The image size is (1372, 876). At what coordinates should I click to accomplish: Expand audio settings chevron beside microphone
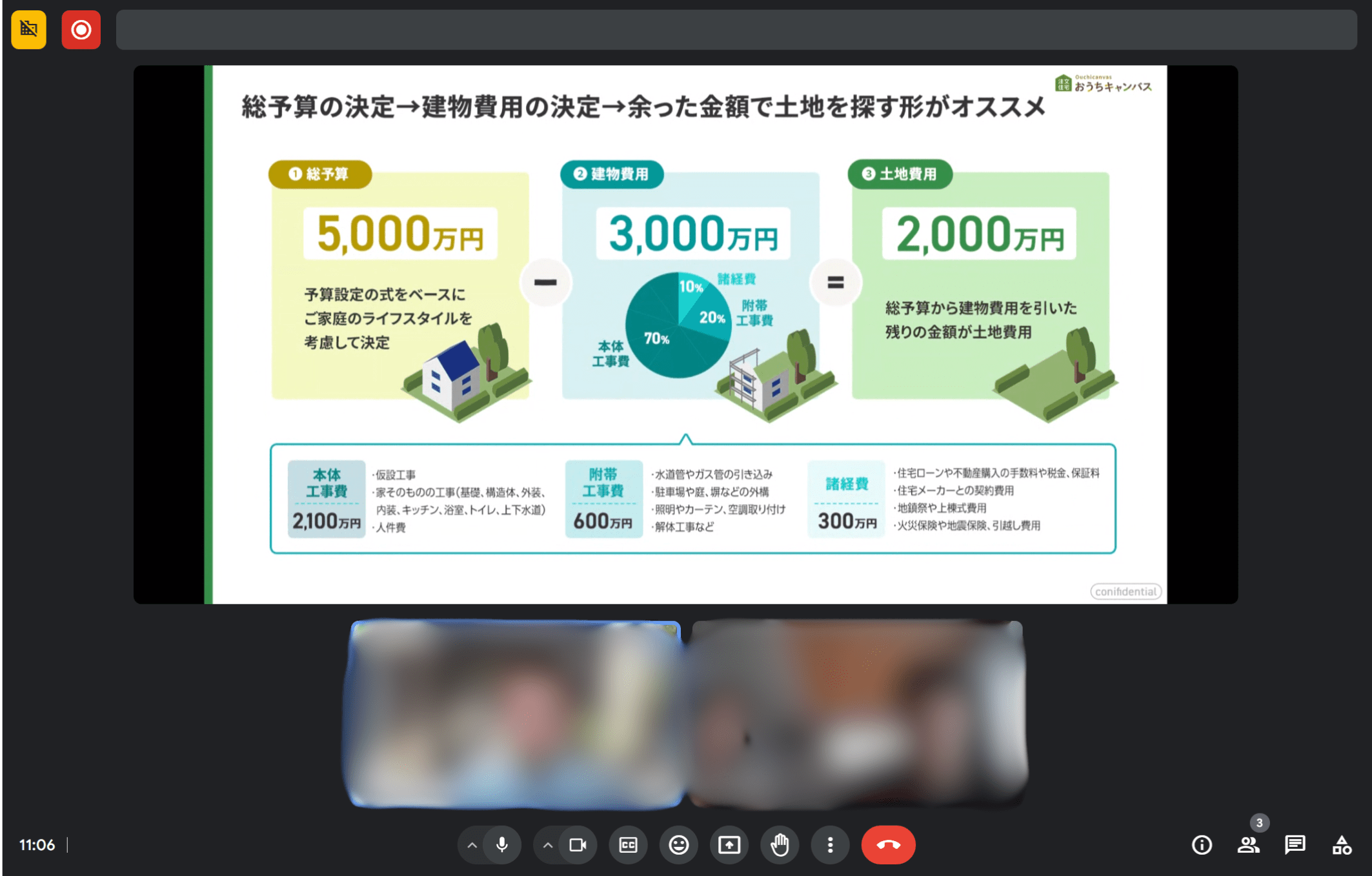[472, 844]
